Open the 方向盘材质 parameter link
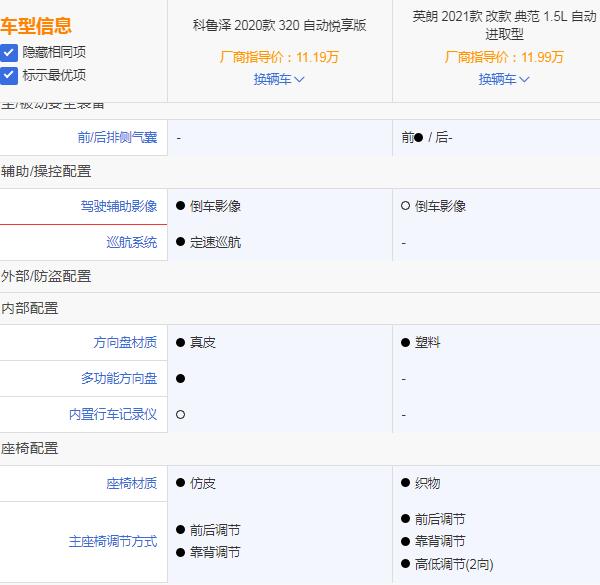This screenshot has width=600, height=585. tap(125, 342)
